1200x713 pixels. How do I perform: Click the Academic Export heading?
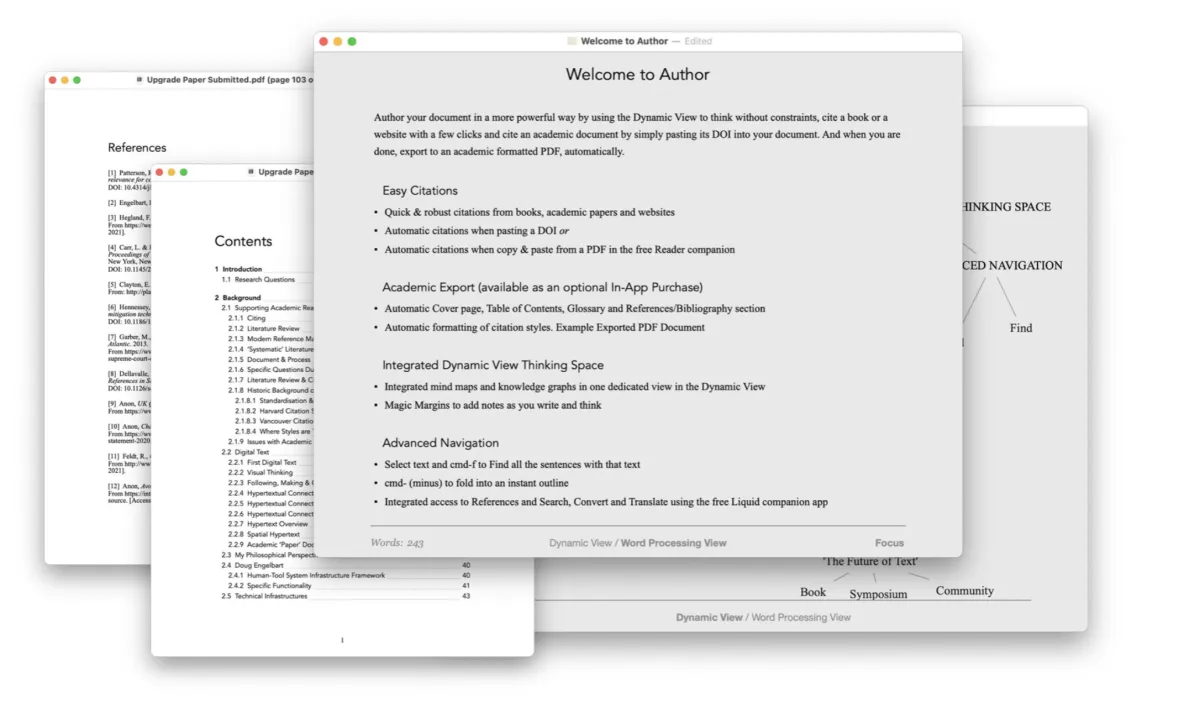[542, 287]
